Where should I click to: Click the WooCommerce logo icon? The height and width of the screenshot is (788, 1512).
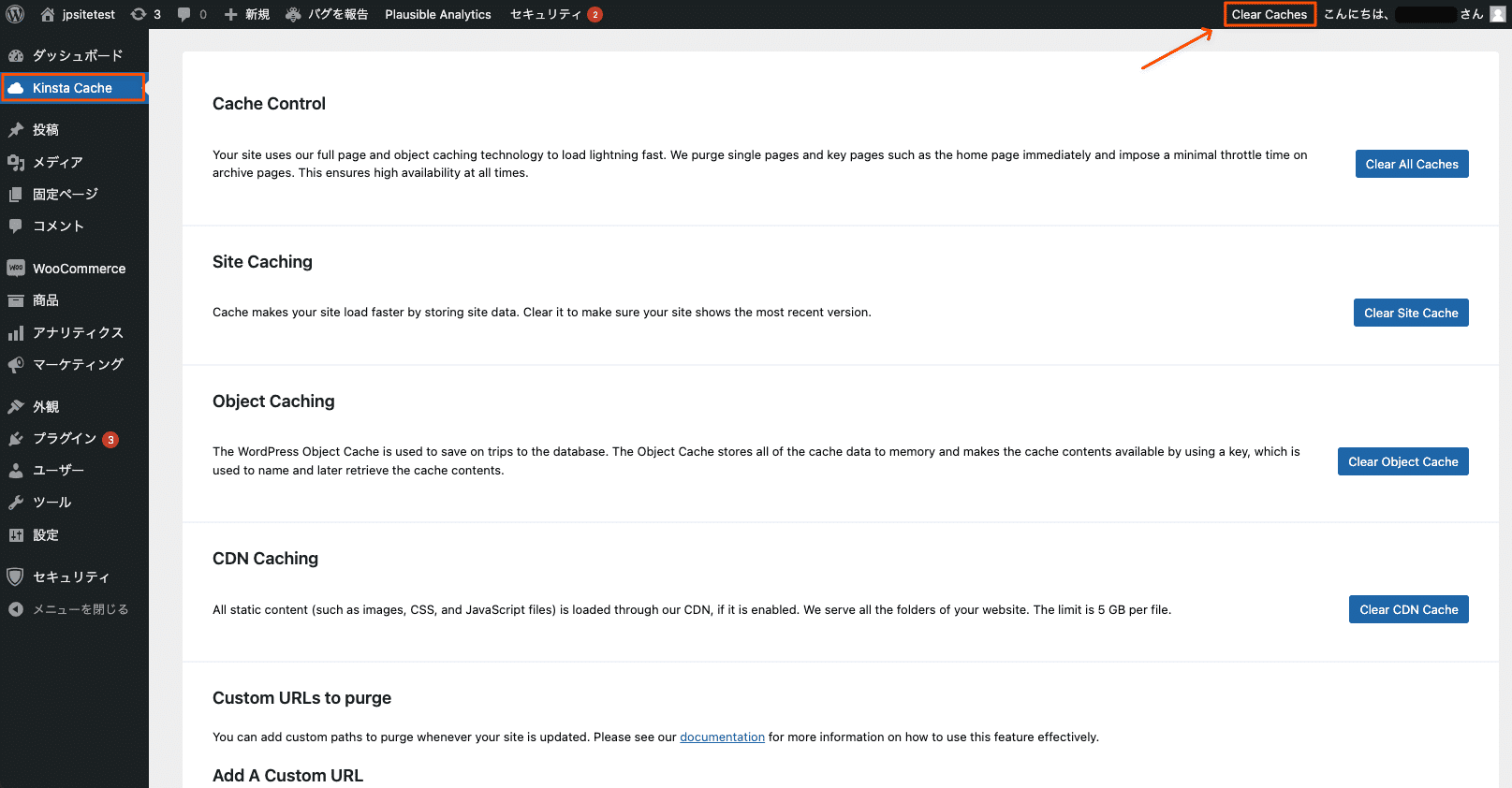[16, 268]
